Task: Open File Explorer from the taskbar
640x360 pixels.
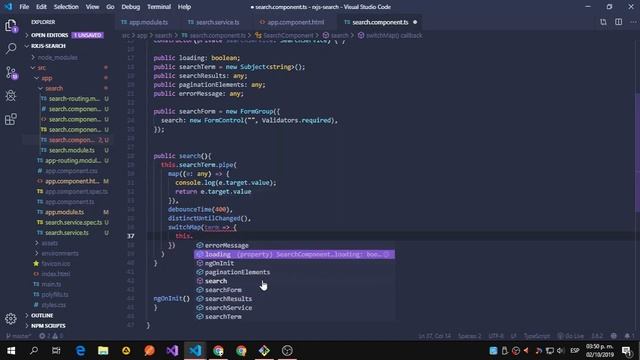Action: coord(103,351)
